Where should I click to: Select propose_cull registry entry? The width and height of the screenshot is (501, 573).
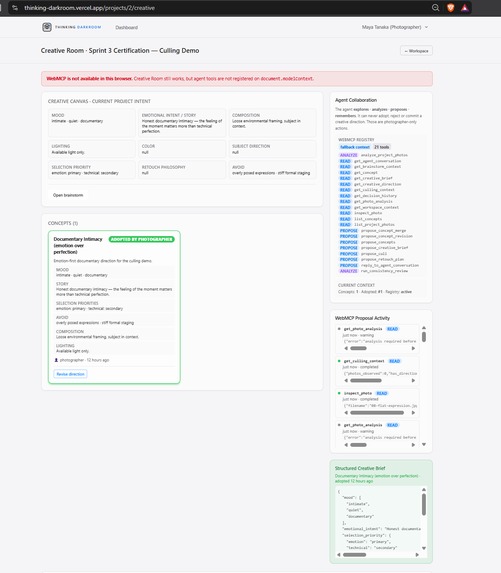pyautogui.click(x=374, y=254)
